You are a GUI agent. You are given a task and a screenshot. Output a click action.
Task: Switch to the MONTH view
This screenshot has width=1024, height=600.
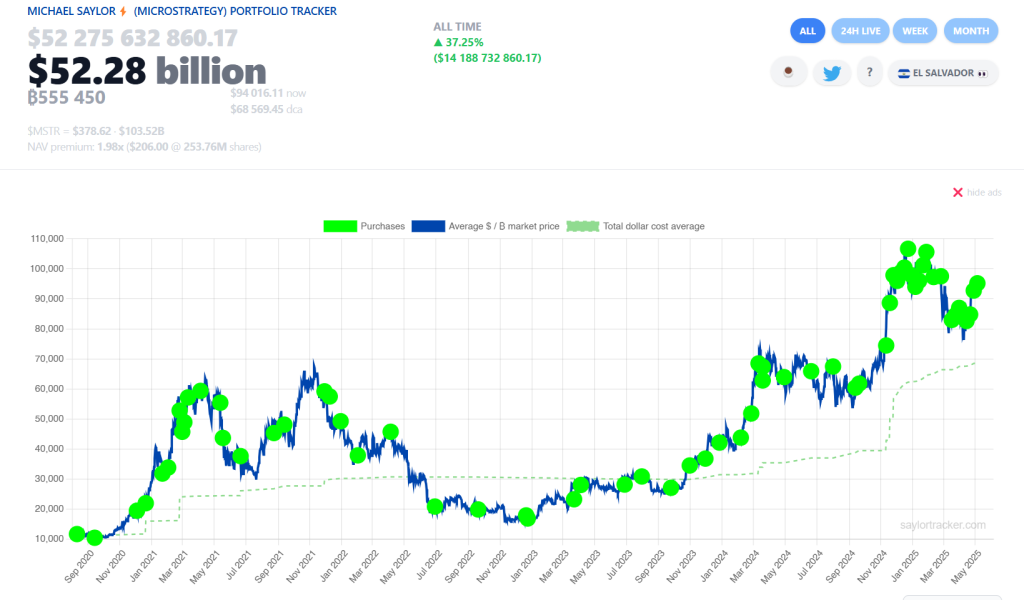pos(971,30)
